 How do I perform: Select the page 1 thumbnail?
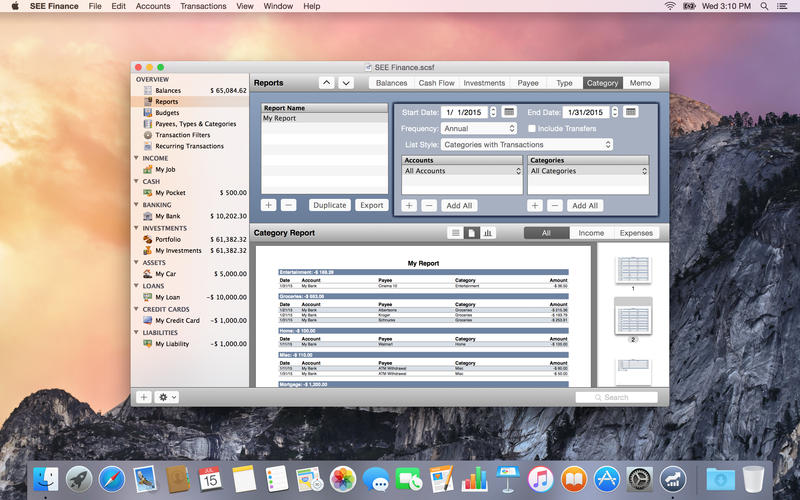point(632,268)
